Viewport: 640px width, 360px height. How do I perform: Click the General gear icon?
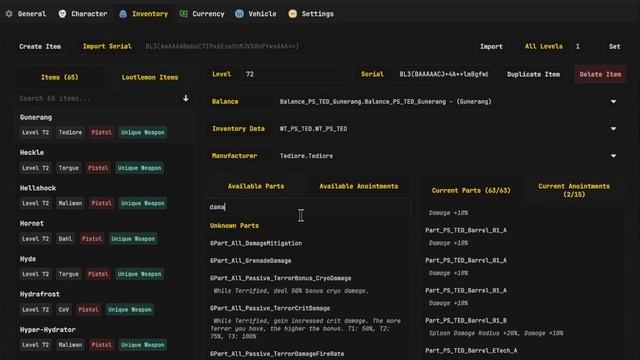[9, 14]
